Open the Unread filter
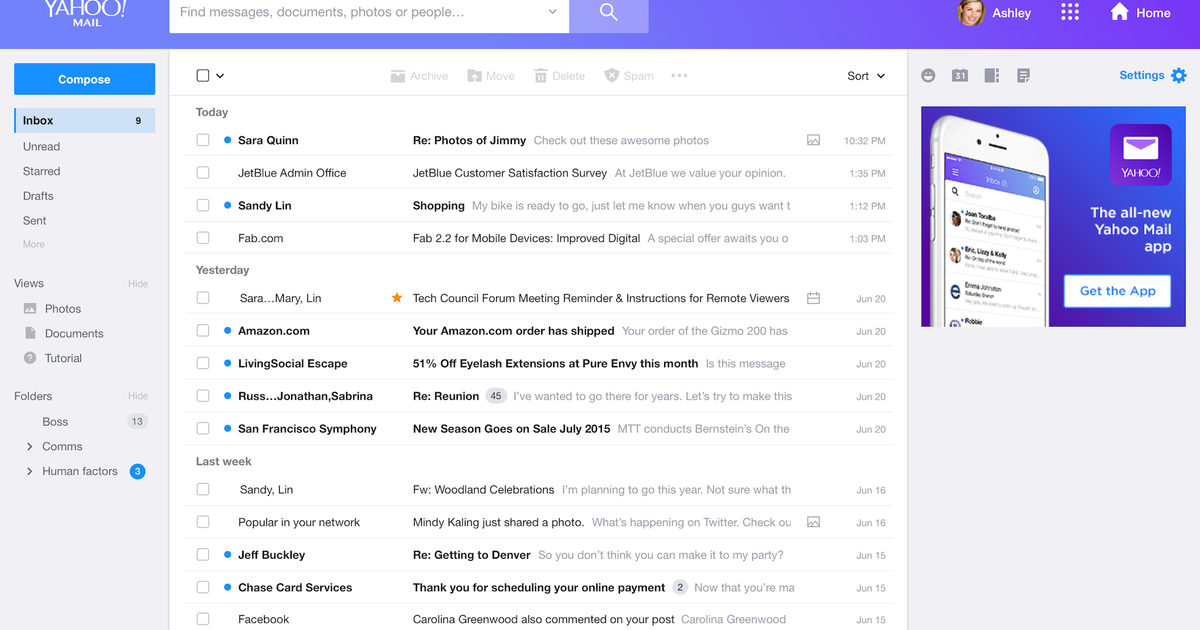 click(42, 147)
